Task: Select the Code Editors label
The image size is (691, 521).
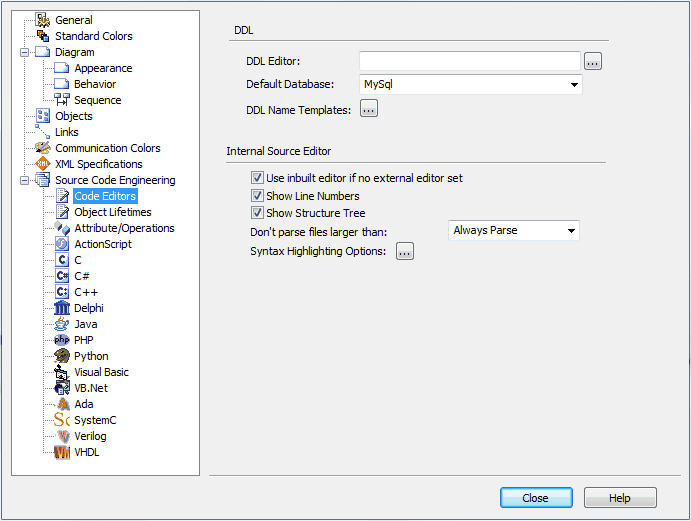Action: coord(105,196)
